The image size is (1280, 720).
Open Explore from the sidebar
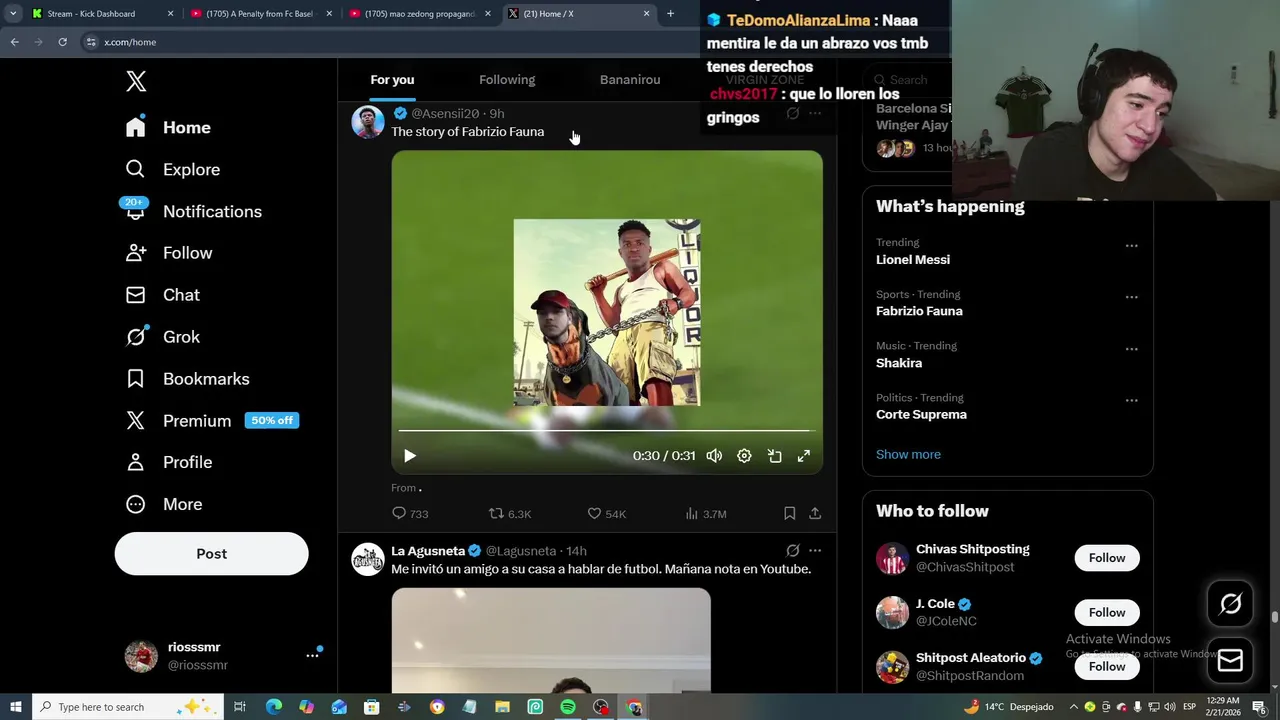point(172,169)
